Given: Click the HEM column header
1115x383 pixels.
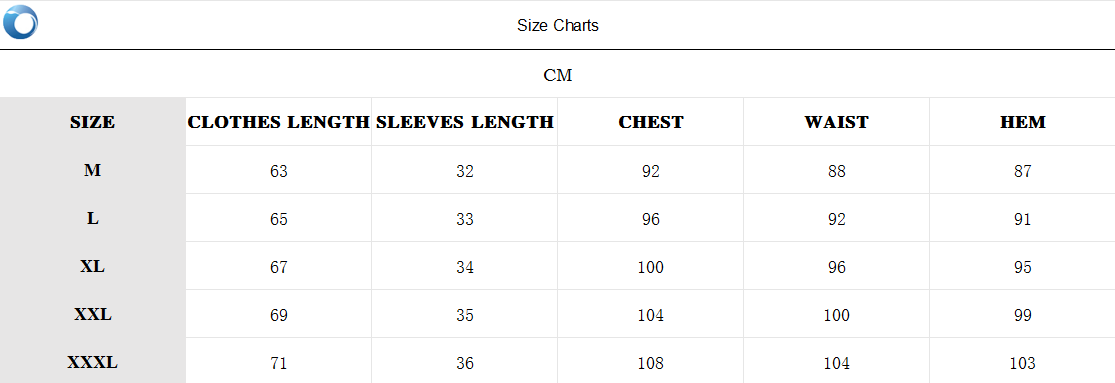Looking at the screenshot, I should 1023,122.
